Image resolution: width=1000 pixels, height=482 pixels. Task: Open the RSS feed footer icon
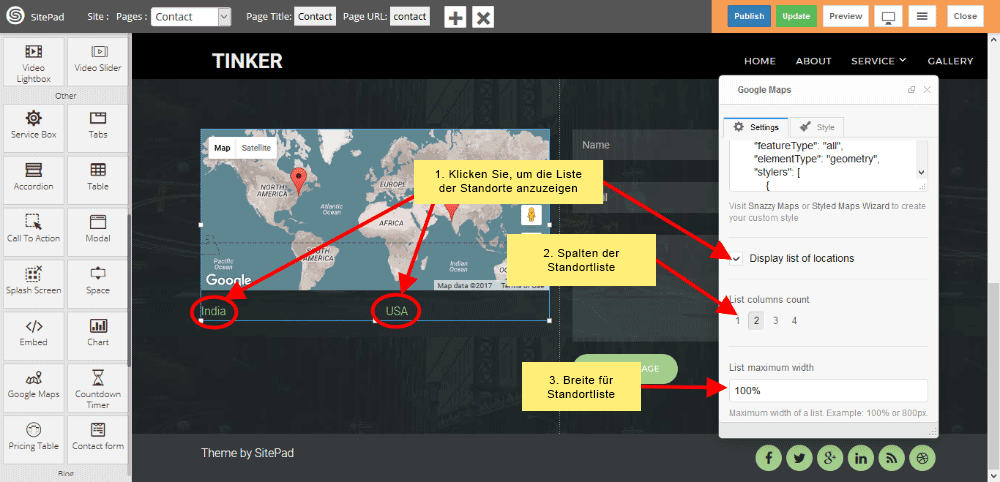pos(892,457)
